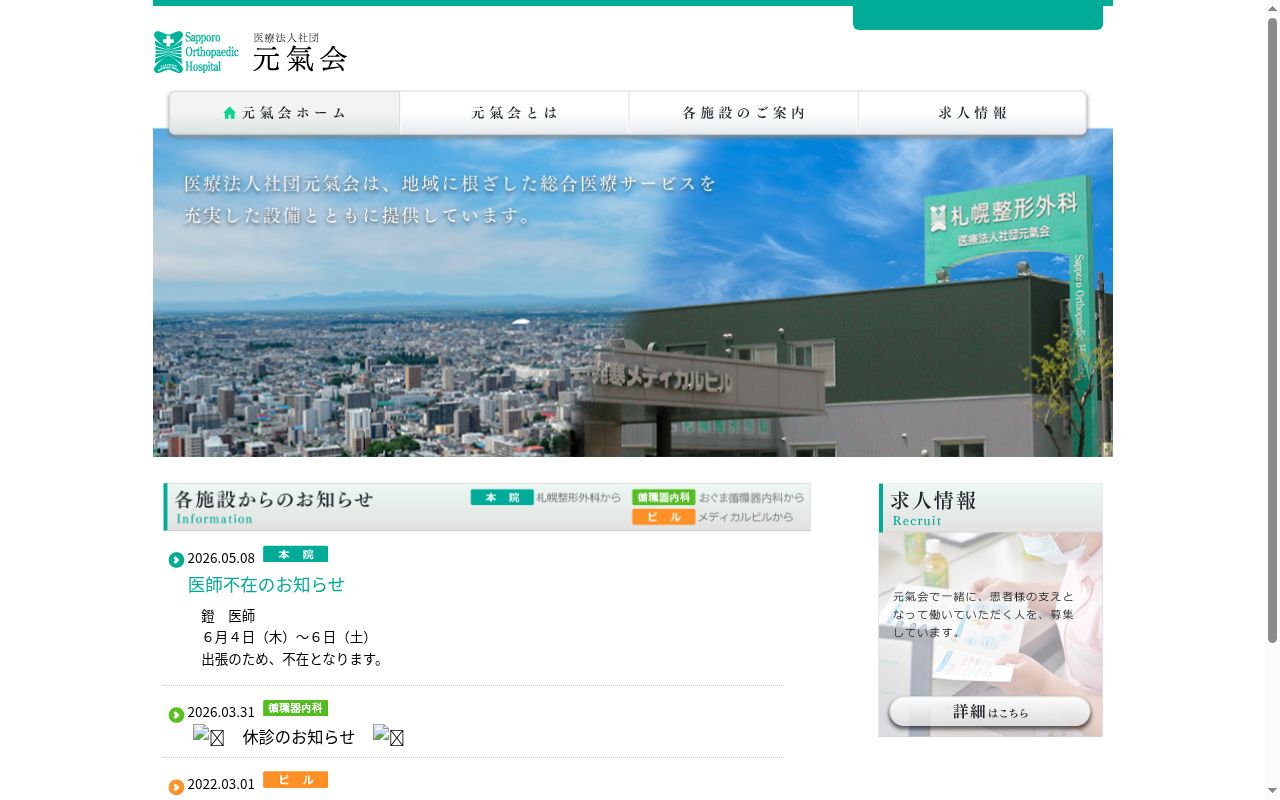This screenshot has width=1280, height=800.
Task: Click the green arrow bullet beside 2026.03.31
Action: pyautogui.click(x=176, y=714)
